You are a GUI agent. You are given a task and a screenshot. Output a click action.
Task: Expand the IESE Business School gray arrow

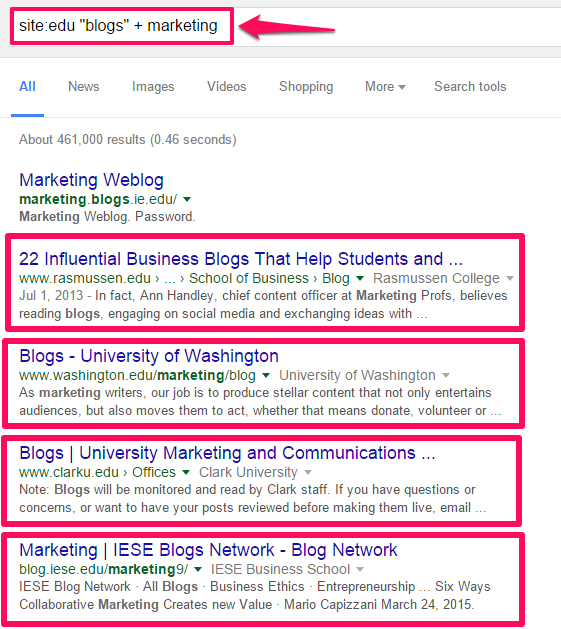coord(360,569)
